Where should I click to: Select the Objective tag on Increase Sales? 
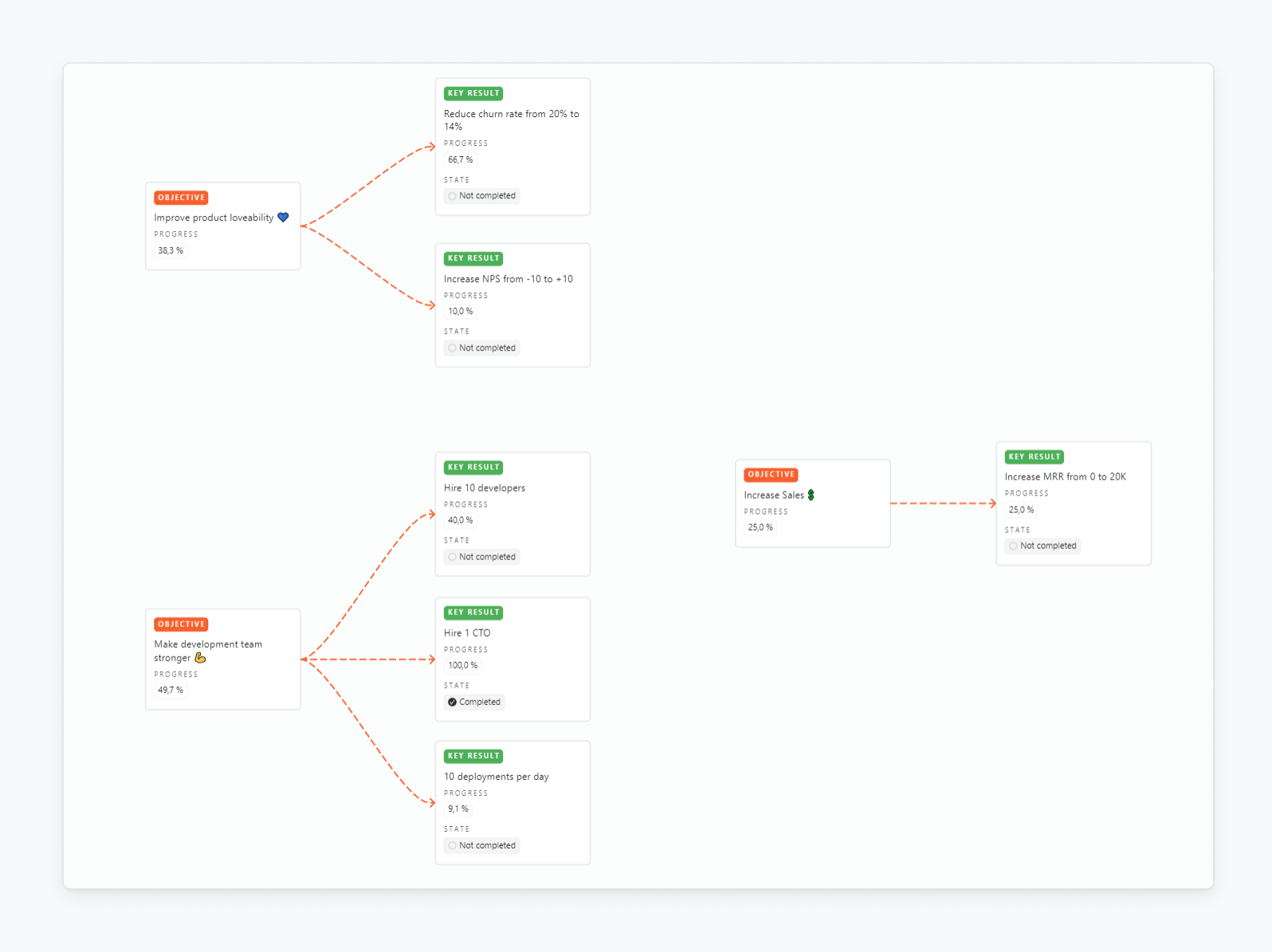tap(771, 475)
